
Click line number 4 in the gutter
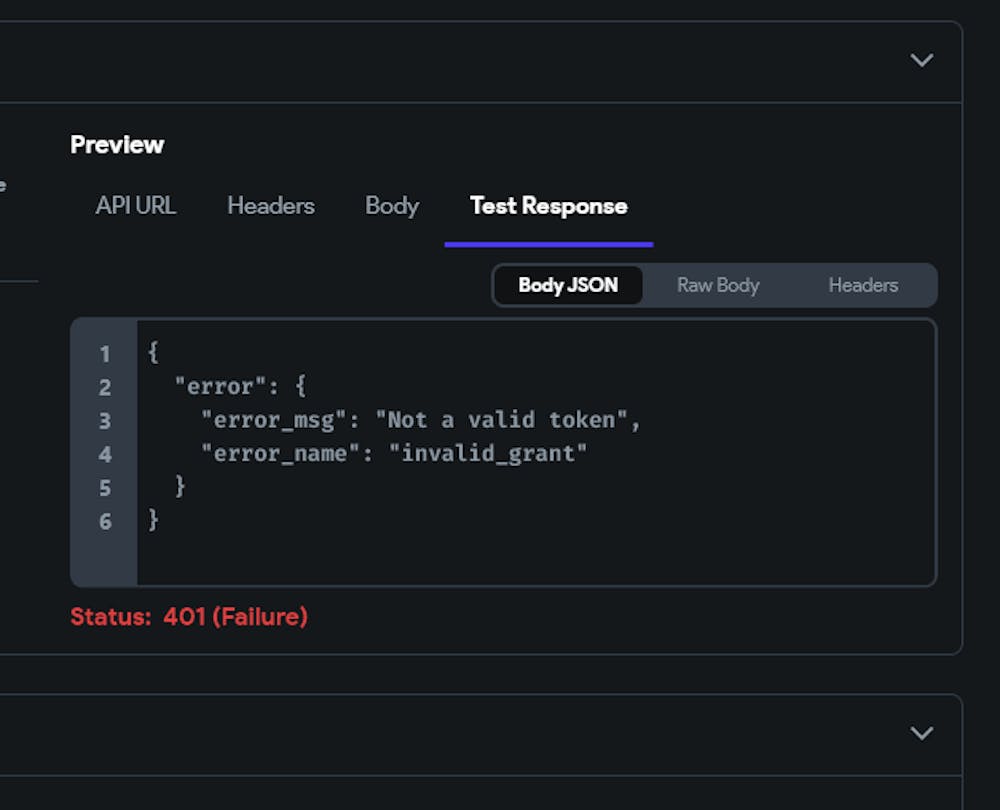coord(104,454)
